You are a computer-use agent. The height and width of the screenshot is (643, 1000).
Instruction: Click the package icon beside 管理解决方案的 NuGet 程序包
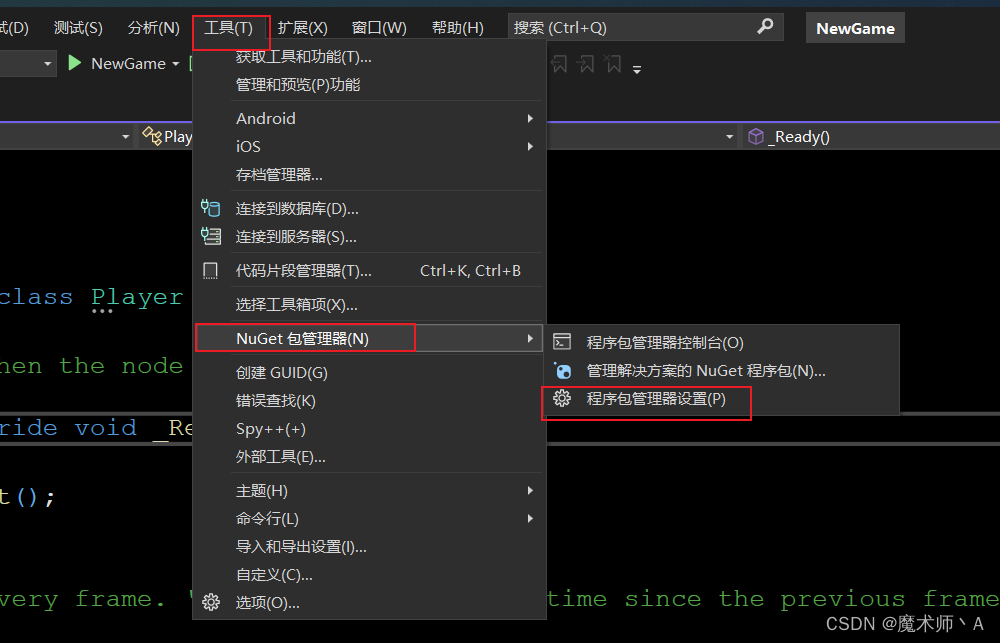click(x=562, y=370)
